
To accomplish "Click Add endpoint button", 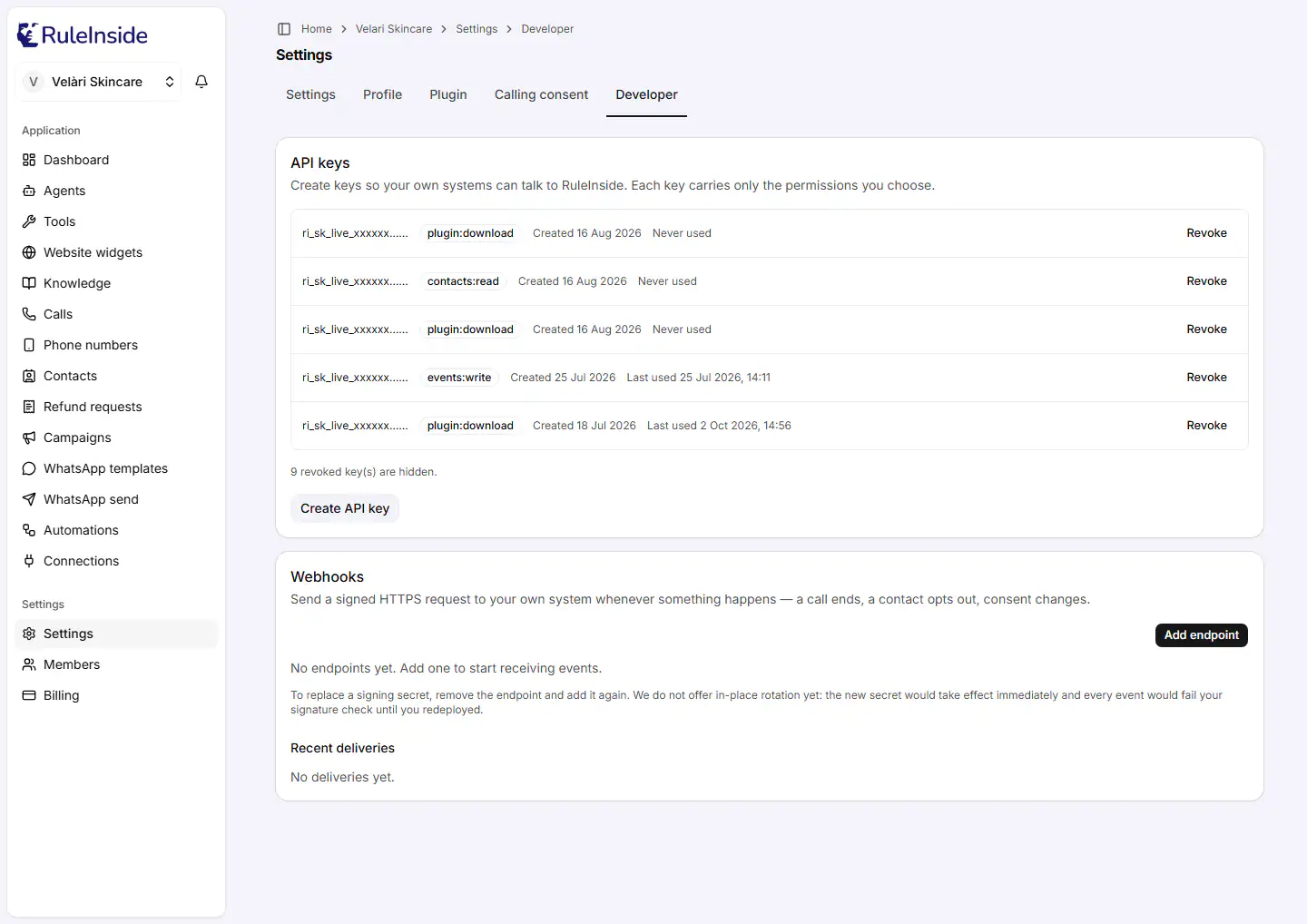I will (1201, 635).
